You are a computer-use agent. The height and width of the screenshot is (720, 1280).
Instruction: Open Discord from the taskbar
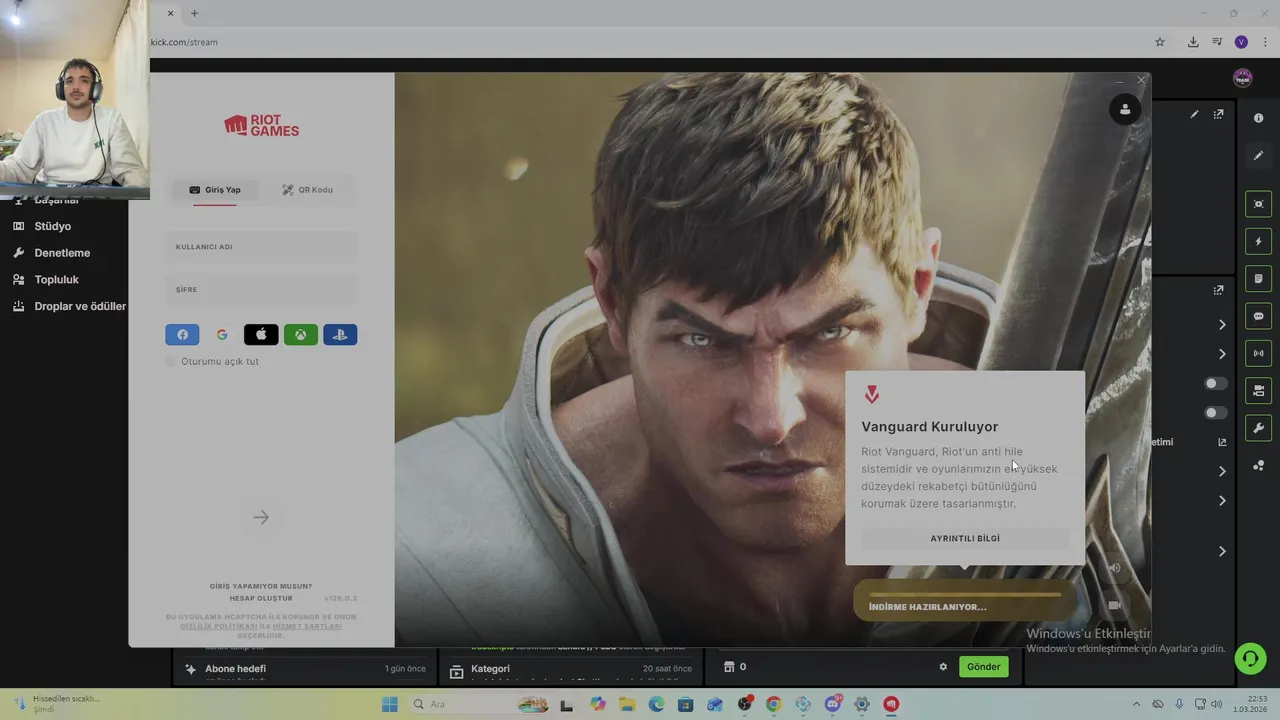pyautogui.click(x=832, y=704)
